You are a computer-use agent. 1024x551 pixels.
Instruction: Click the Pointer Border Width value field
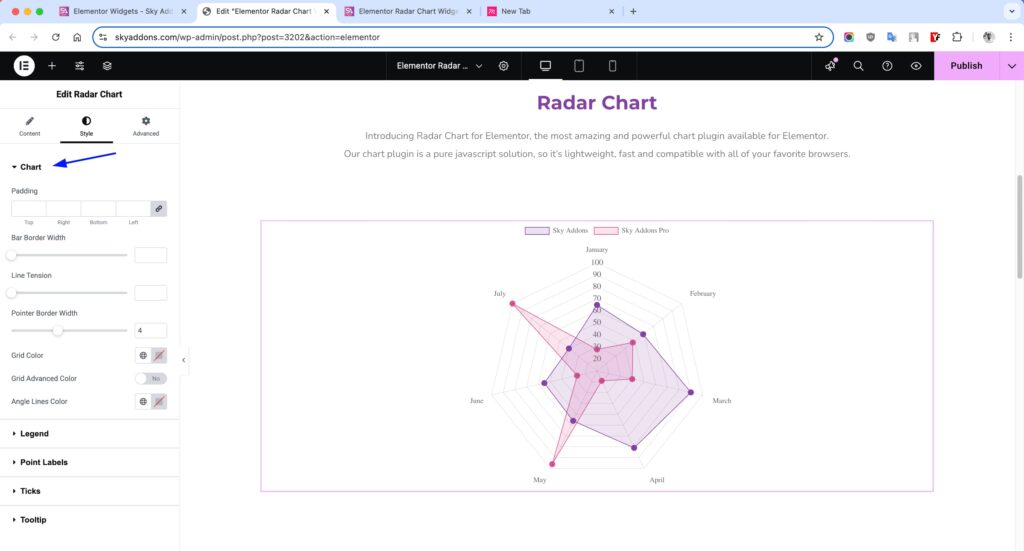coord(151,330)
